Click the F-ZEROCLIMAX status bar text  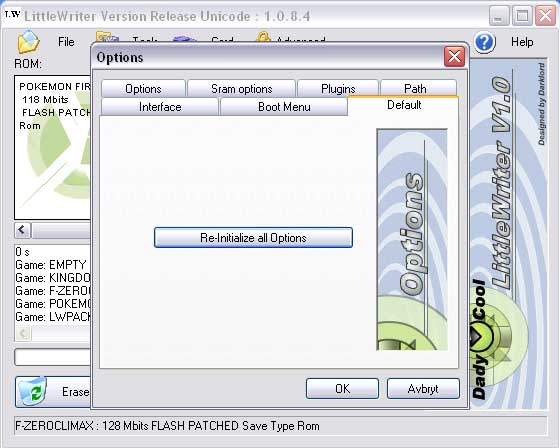coord(167,426)
